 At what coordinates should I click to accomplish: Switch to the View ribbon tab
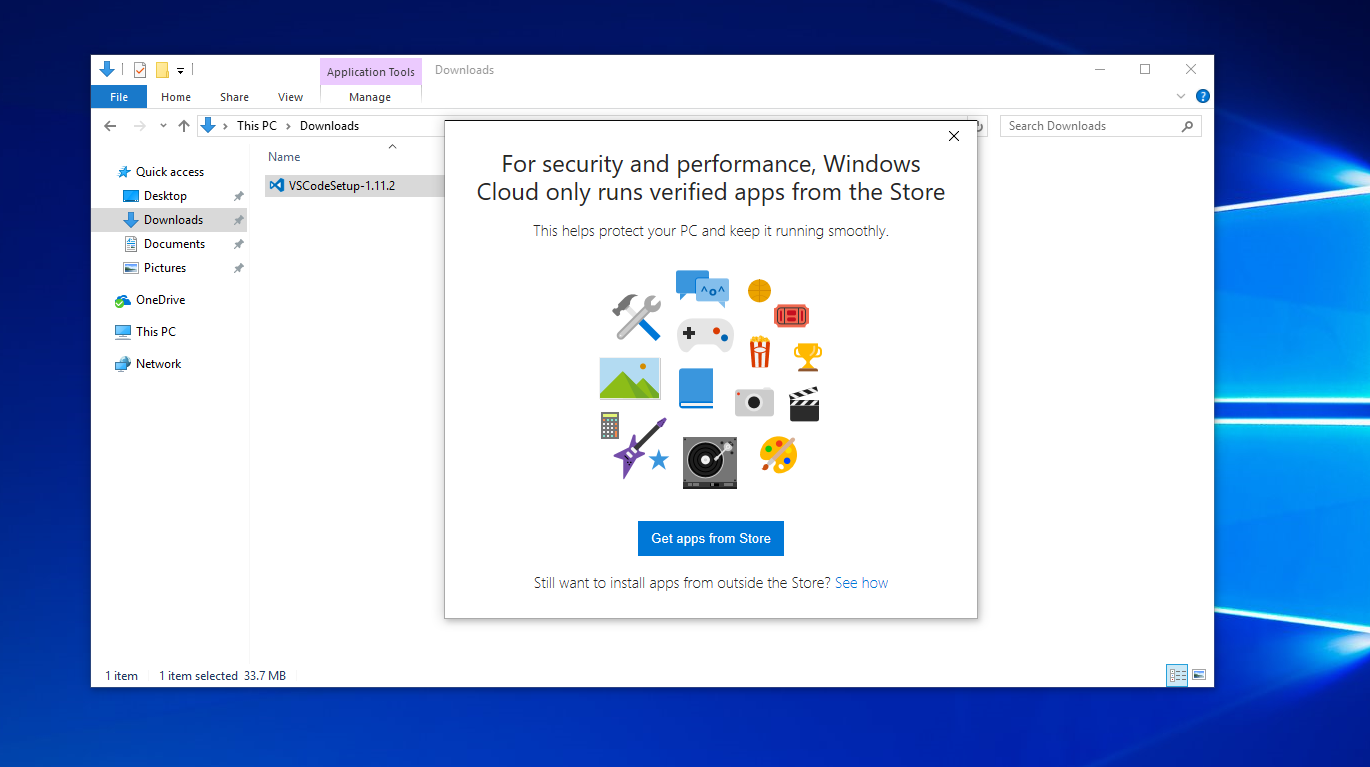[x=290, y=97]
